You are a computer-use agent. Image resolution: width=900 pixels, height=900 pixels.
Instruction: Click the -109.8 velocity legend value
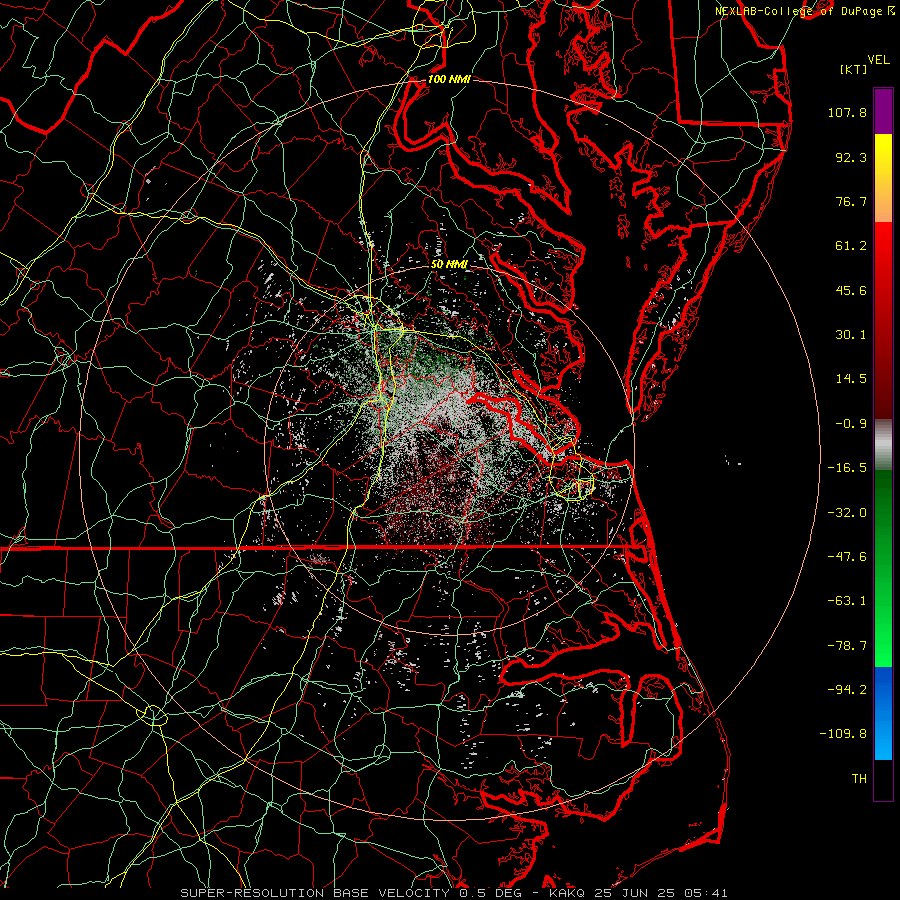(x=843, y=734)
